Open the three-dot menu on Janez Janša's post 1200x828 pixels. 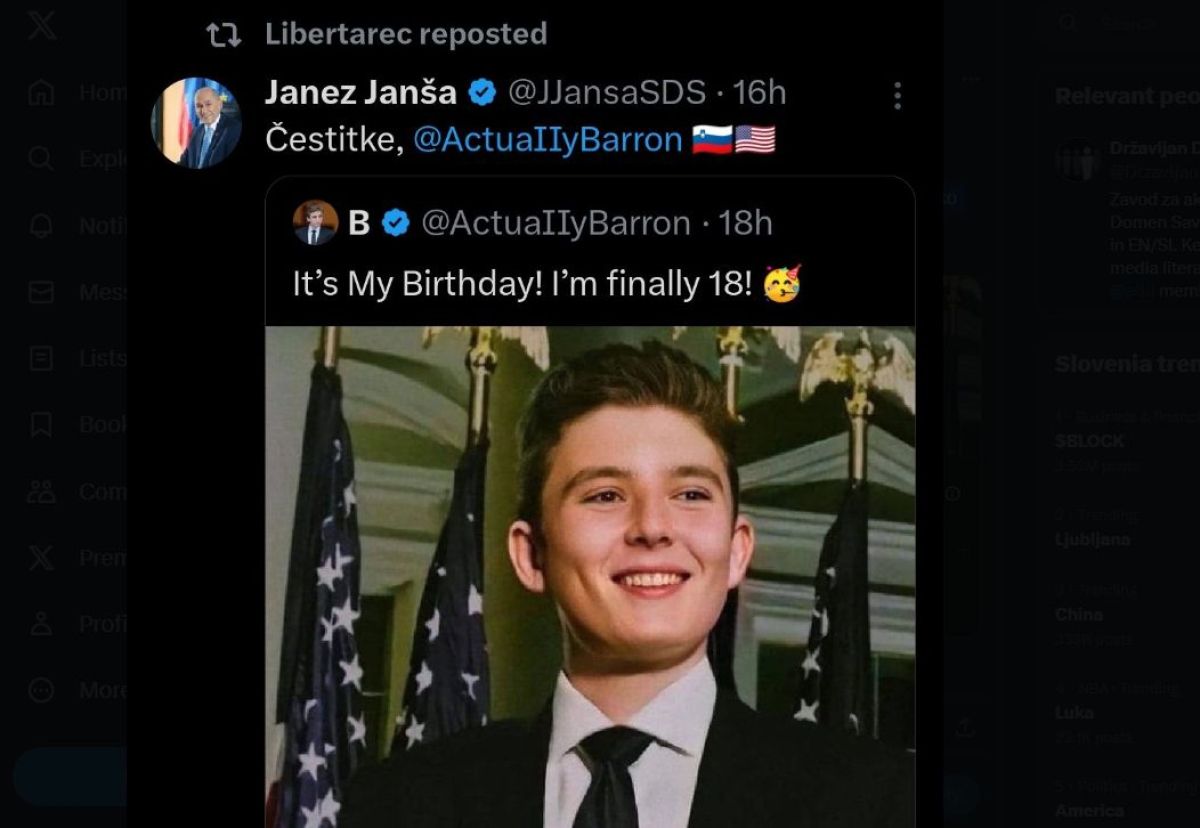897,95
